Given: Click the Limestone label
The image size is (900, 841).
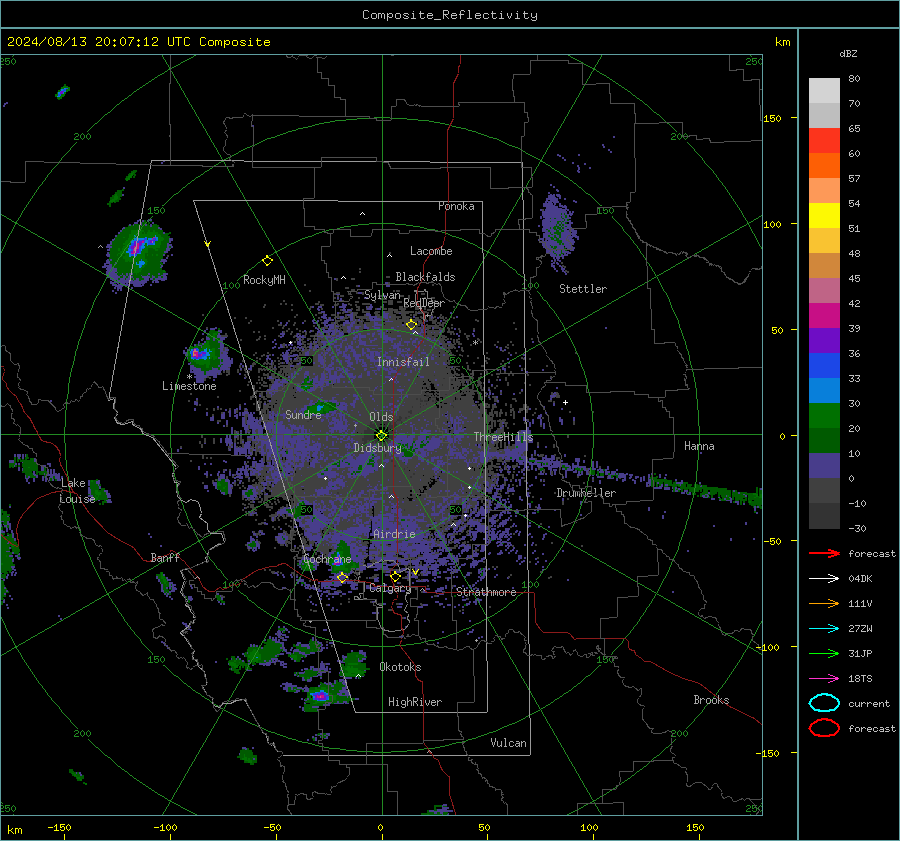Looking at the screenshot, I should (189, 386).
